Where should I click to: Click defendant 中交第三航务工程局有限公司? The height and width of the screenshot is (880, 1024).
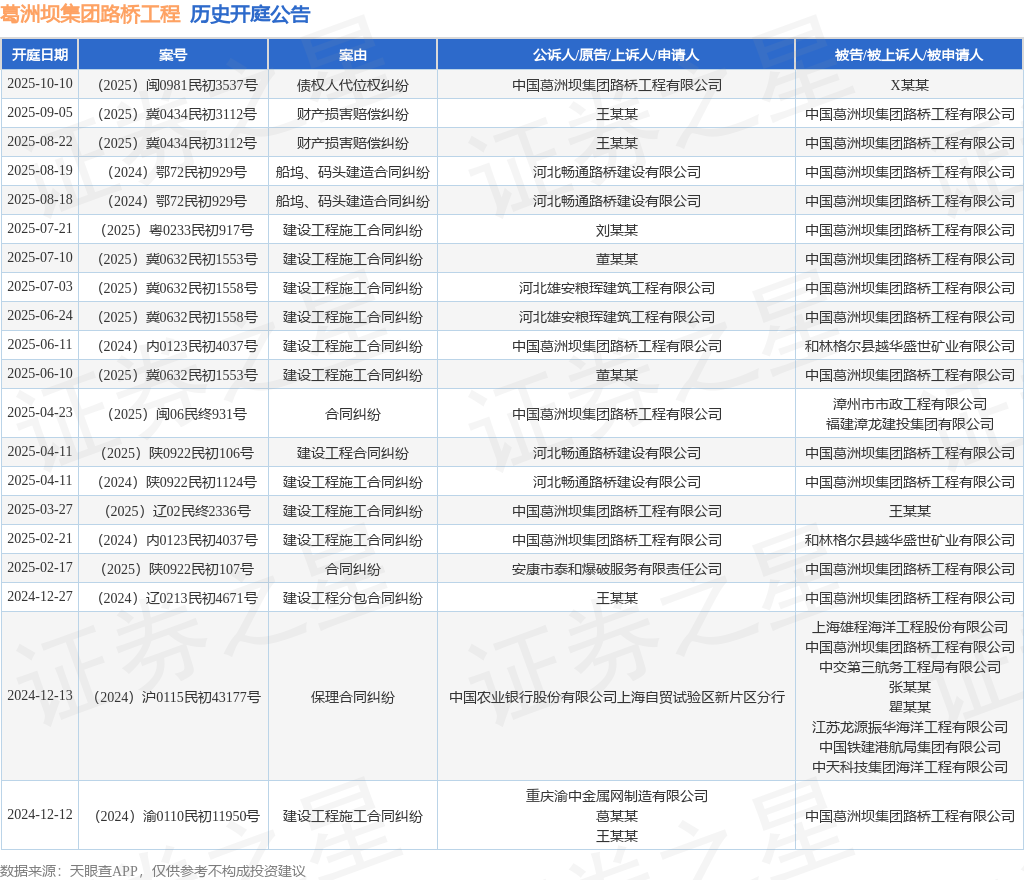click(909, 667)
